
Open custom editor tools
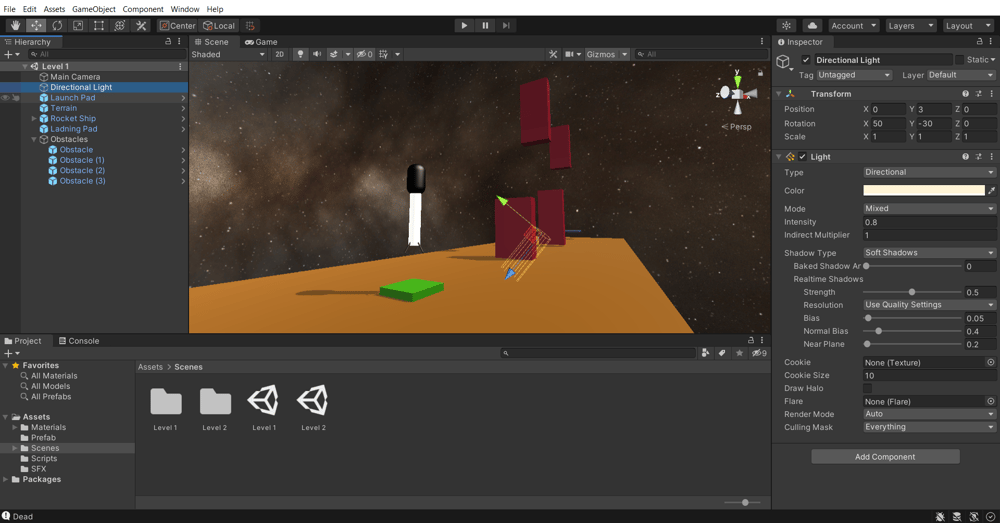(141, 26)
